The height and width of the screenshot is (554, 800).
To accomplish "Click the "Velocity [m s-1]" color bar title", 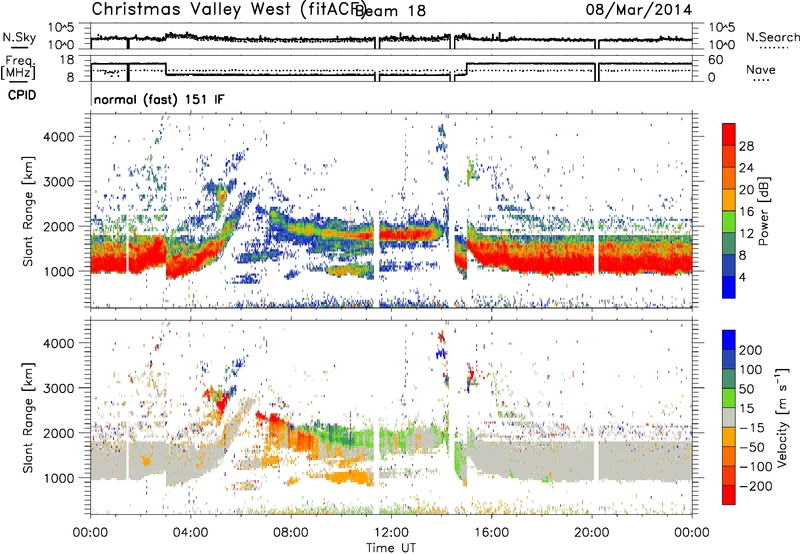I will 782,417.
